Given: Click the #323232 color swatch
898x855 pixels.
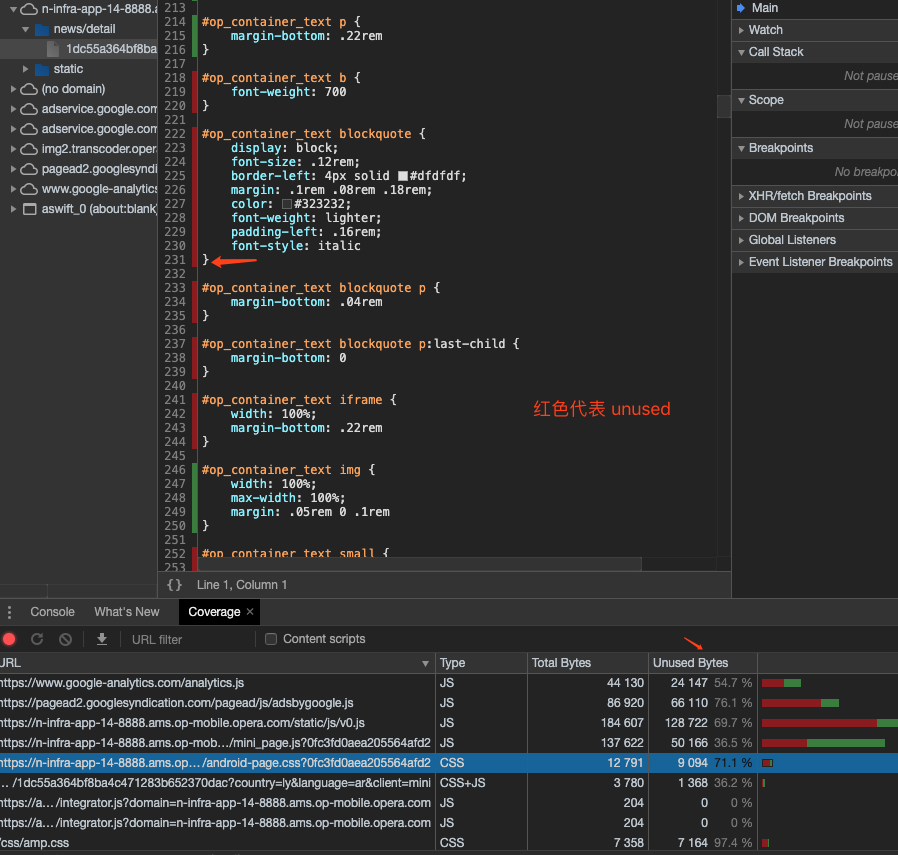Looking at the screenshot, I should (287, 204).
